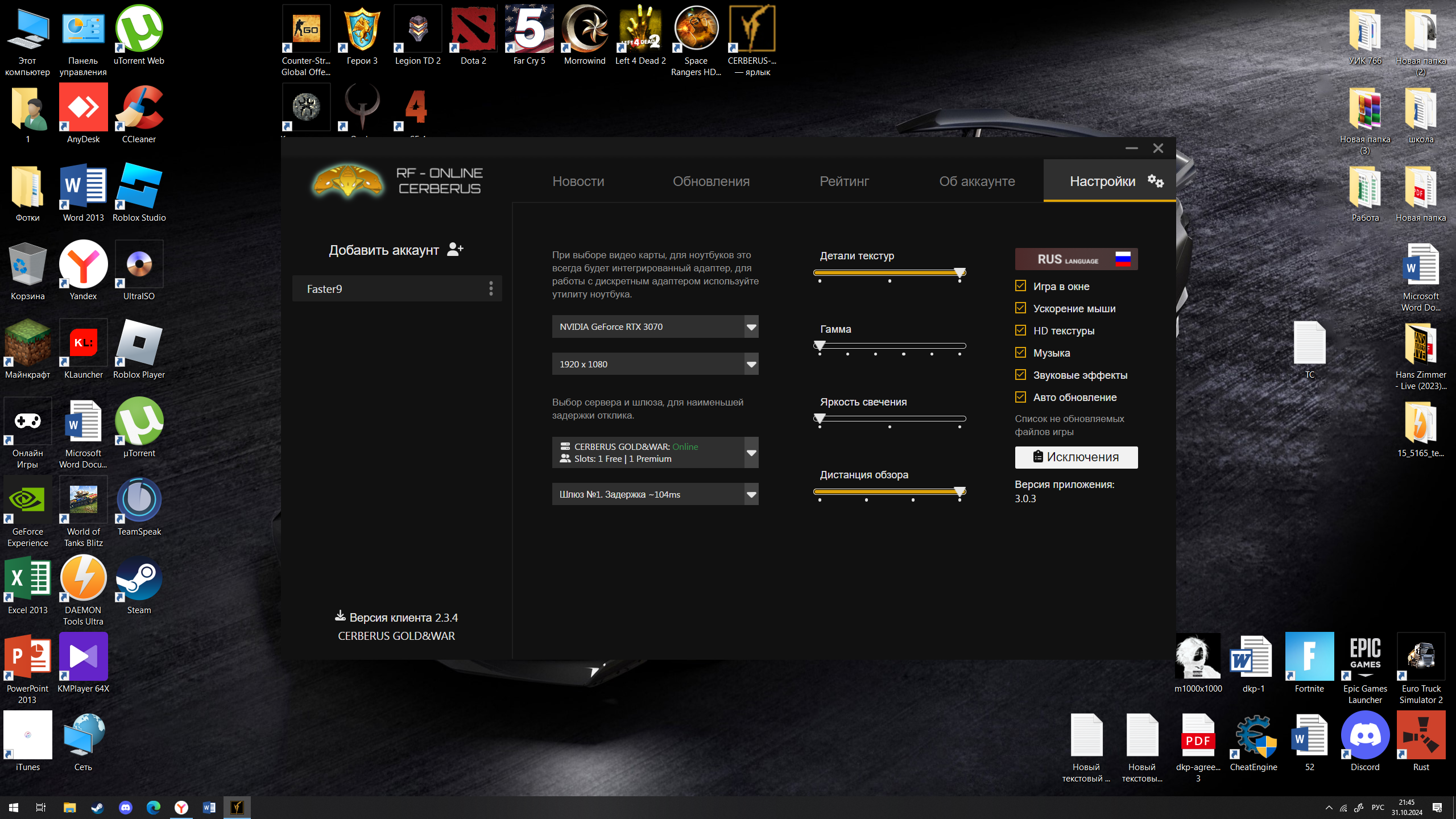
Task: Toggle the Ускорение мыши checkbox
Action: (1020, 308)
